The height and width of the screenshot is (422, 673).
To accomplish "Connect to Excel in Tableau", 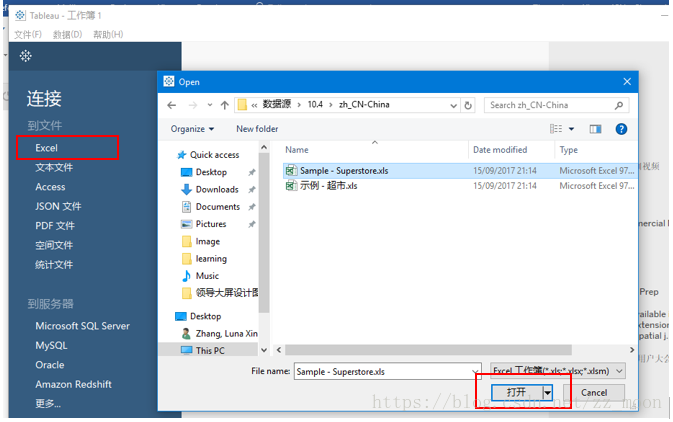I will click(x=46, y=148).
